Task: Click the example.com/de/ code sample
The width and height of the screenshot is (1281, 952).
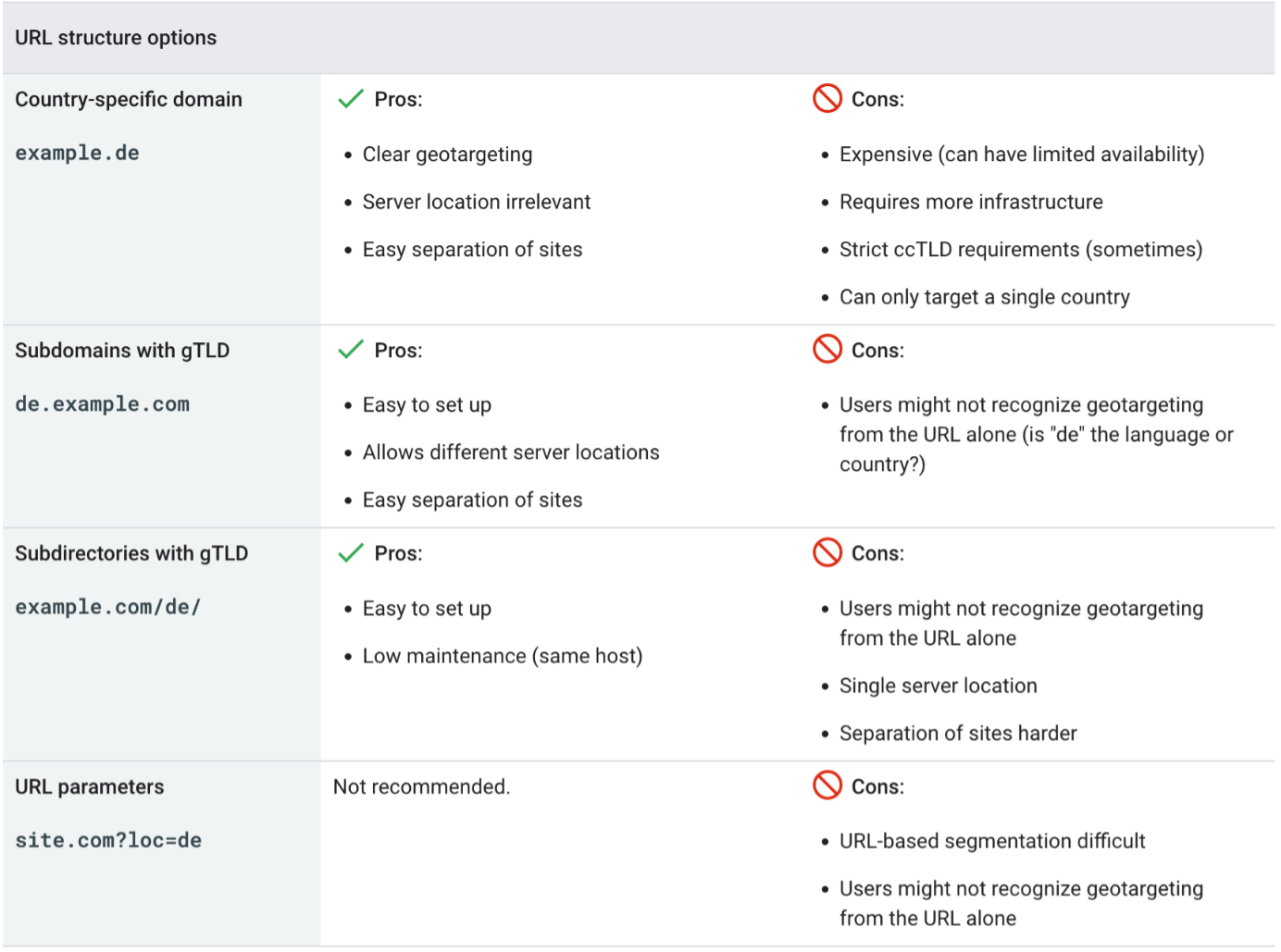Action: tap(107, 608)
